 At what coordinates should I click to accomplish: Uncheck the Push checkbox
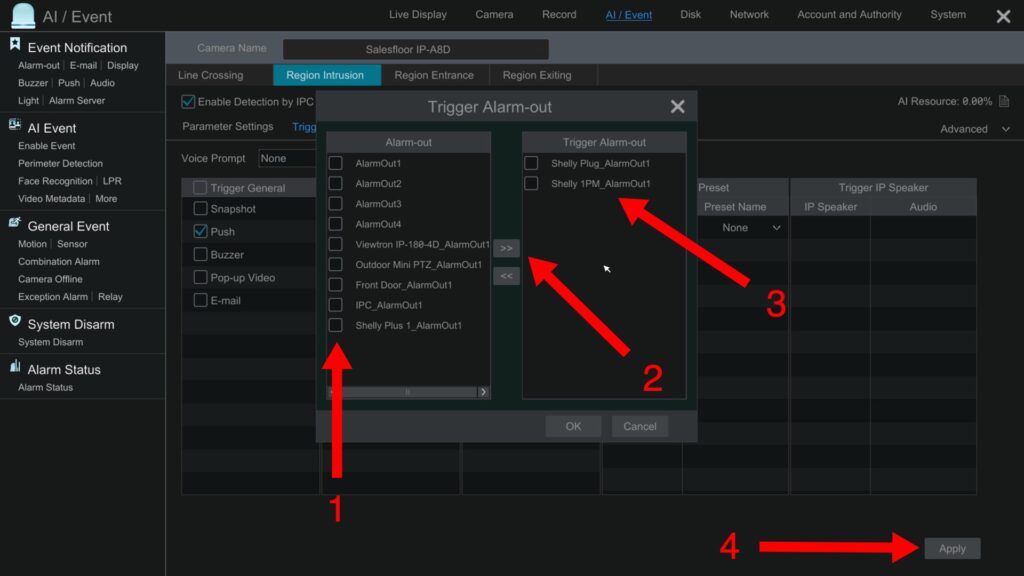[200, 231]
